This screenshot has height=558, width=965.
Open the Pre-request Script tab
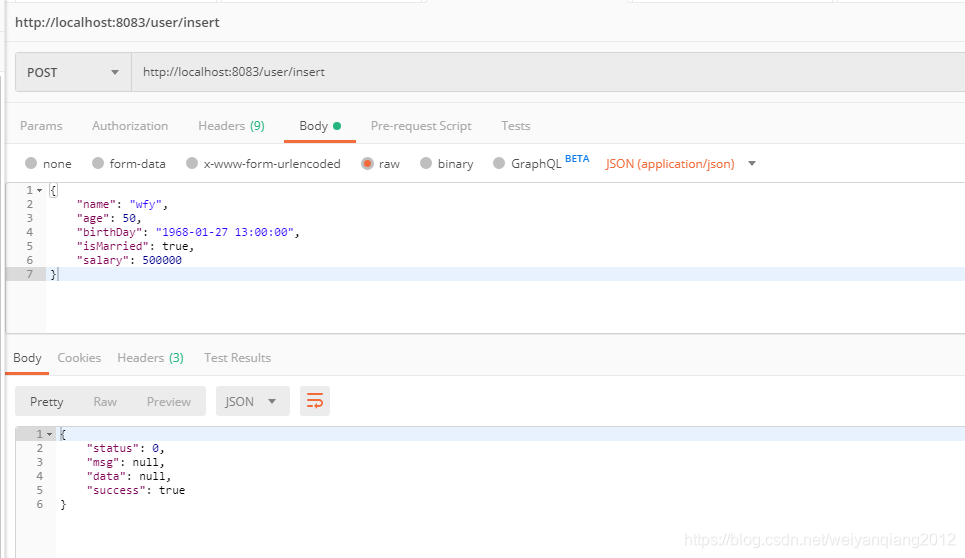[x=421, y=126]
